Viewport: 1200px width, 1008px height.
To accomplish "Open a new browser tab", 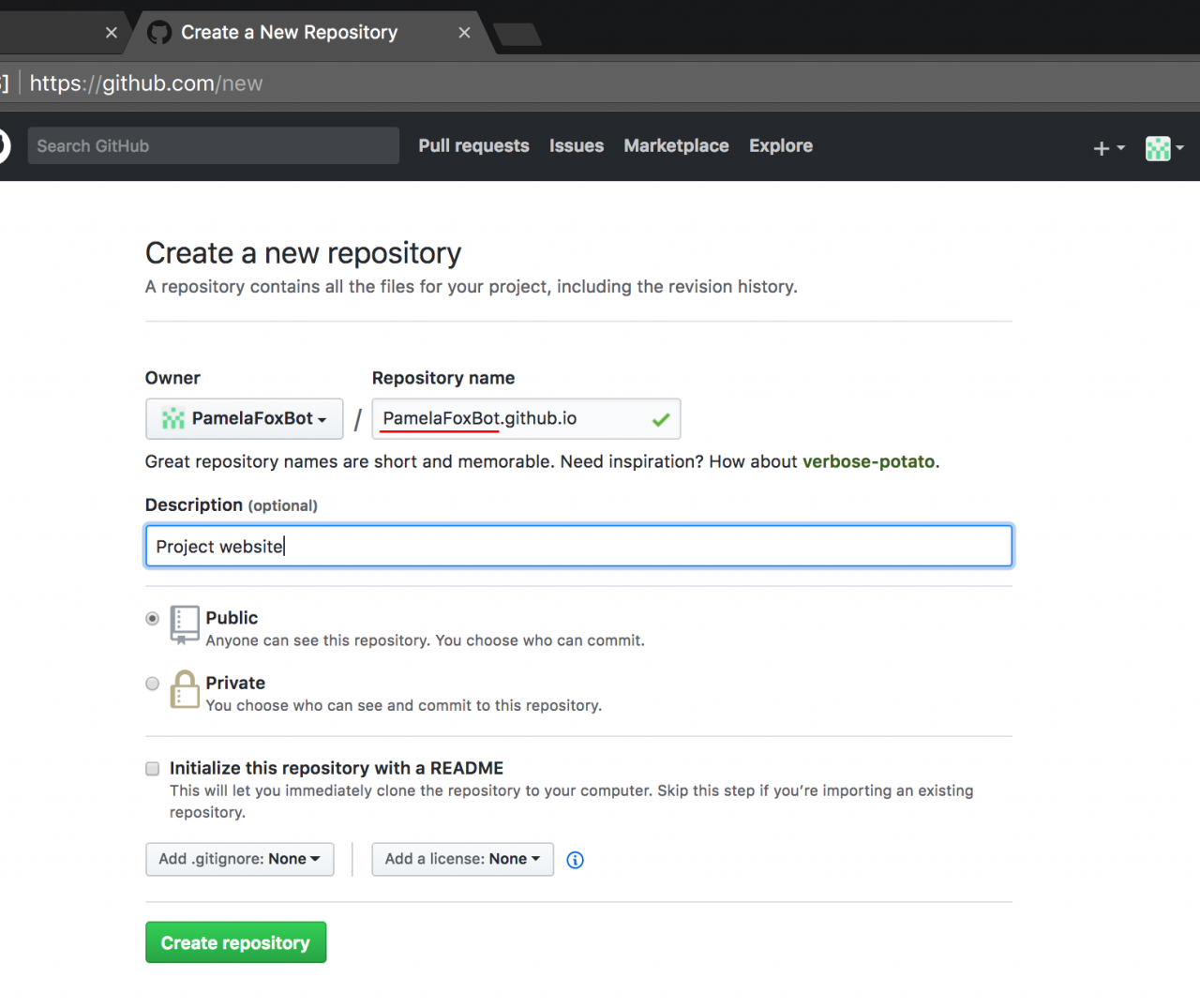I will [517, 35].
